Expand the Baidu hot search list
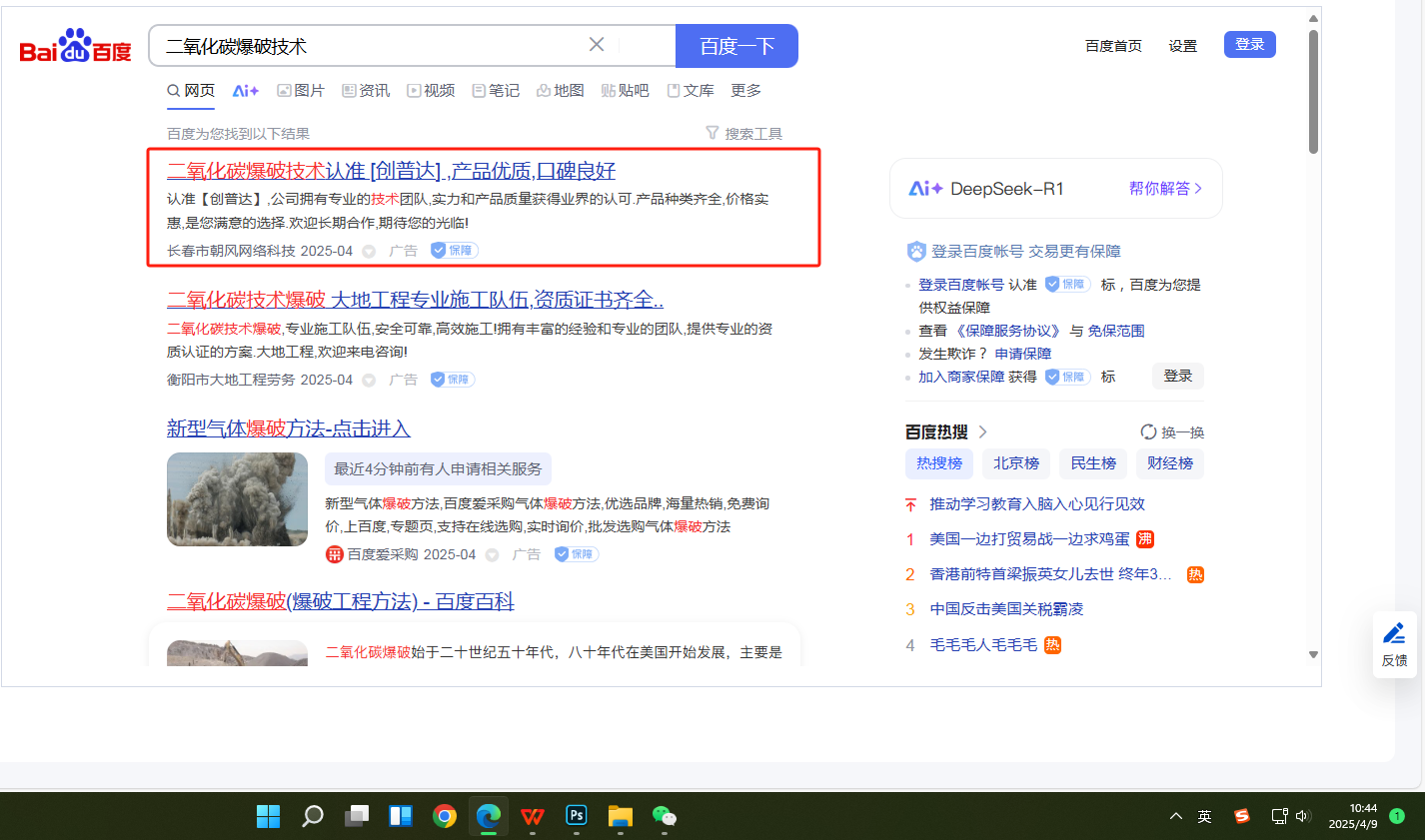The height and width of the screenshot is (840, 1425). pos(983,431)
